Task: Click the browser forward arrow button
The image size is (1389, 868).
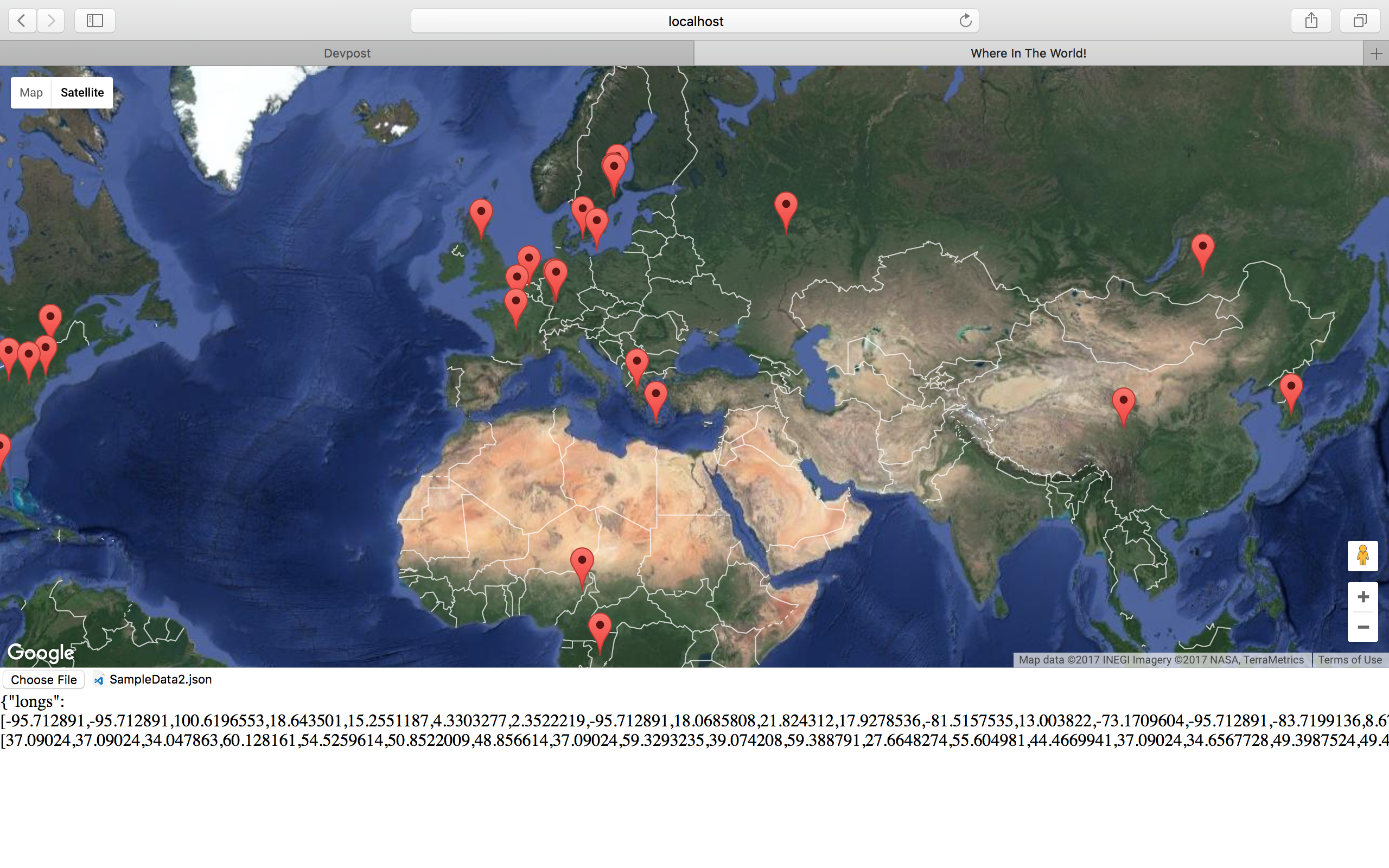Action: pyautogui.click(x=51, y=21)
